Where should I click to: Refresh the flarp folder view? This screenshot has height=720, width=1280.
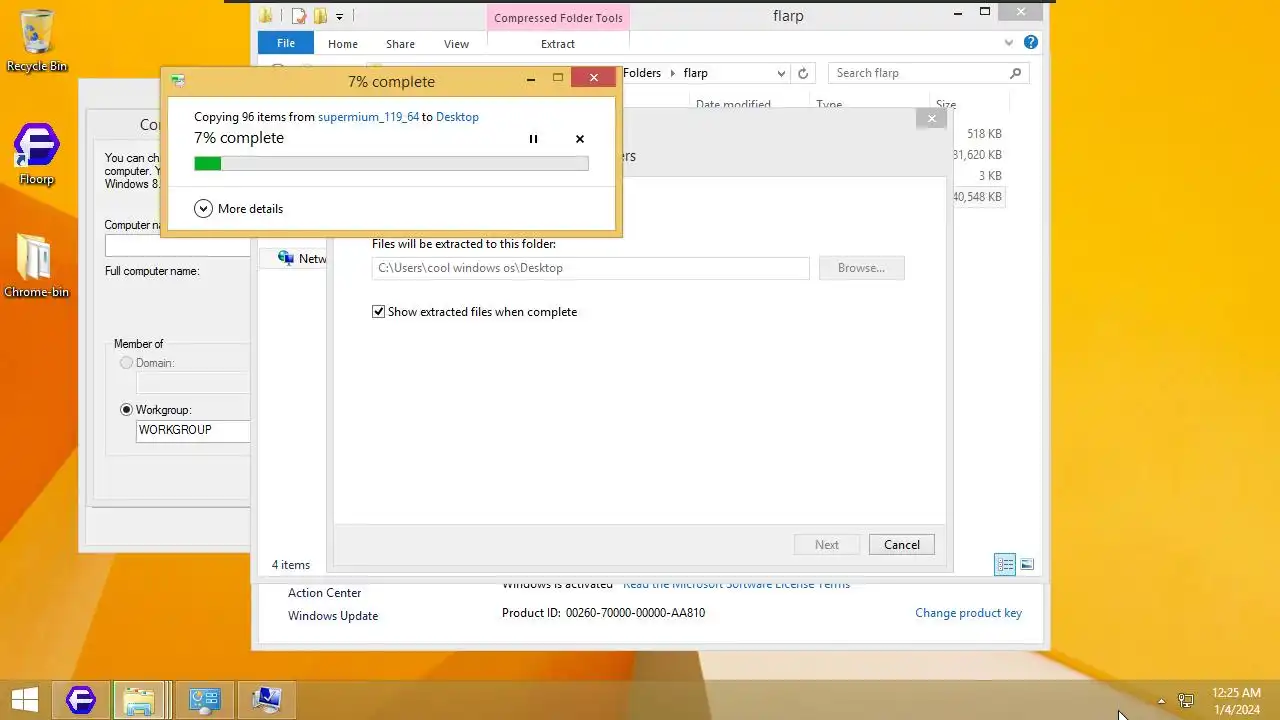tap(802, 73)
